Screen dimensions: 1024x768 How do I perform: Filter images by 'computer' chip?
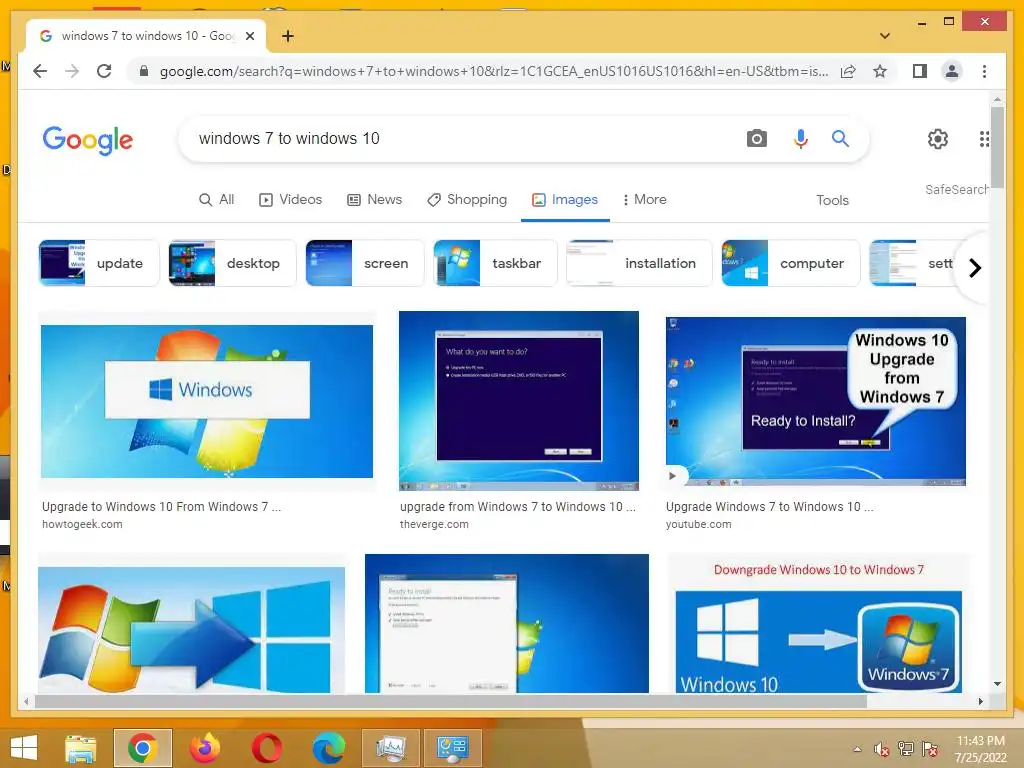(x=790, y=263)
